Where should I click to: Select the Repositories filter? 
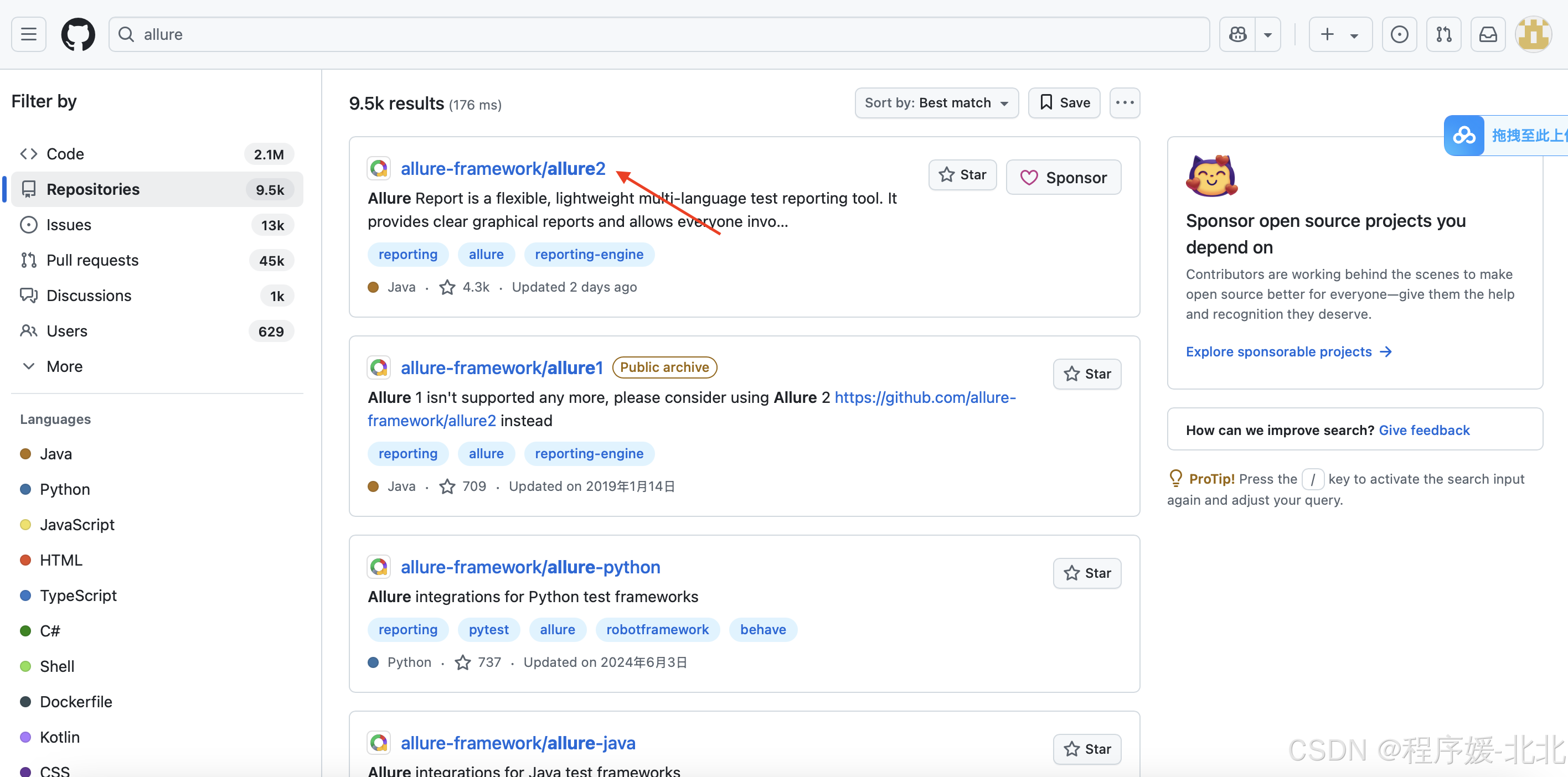[157, 189]
